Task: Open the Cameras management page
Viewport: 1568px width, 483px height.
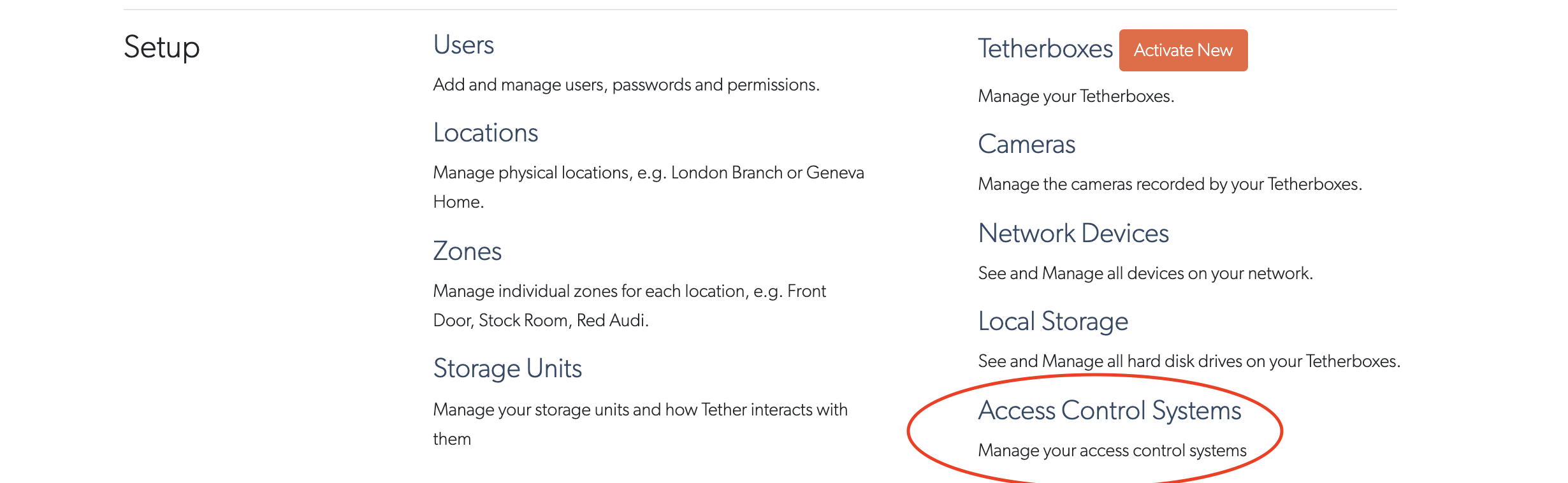Action: tap(1027, 145)
